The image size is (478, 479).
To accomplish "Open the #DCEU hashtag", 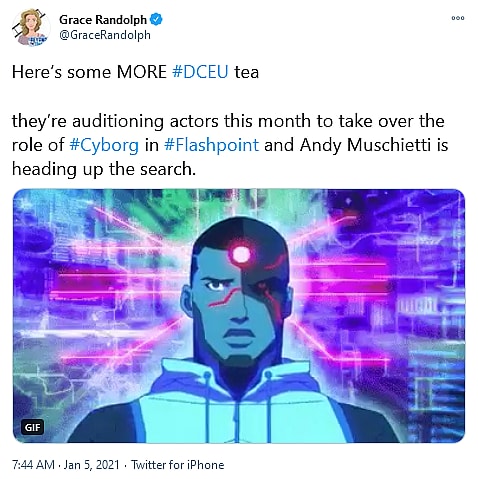I will (x=200, y=72).
